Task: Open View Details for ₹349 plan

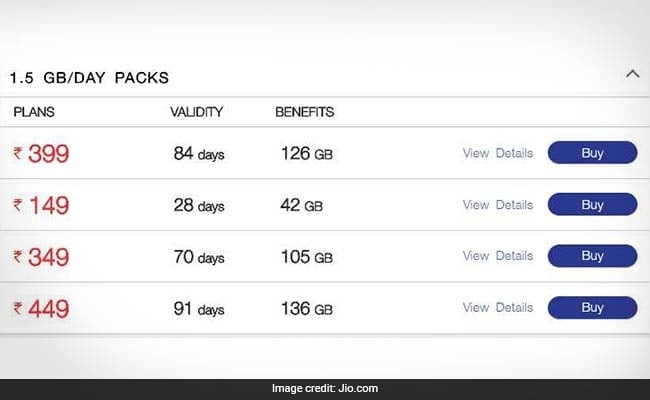Action: coord(497,256)
